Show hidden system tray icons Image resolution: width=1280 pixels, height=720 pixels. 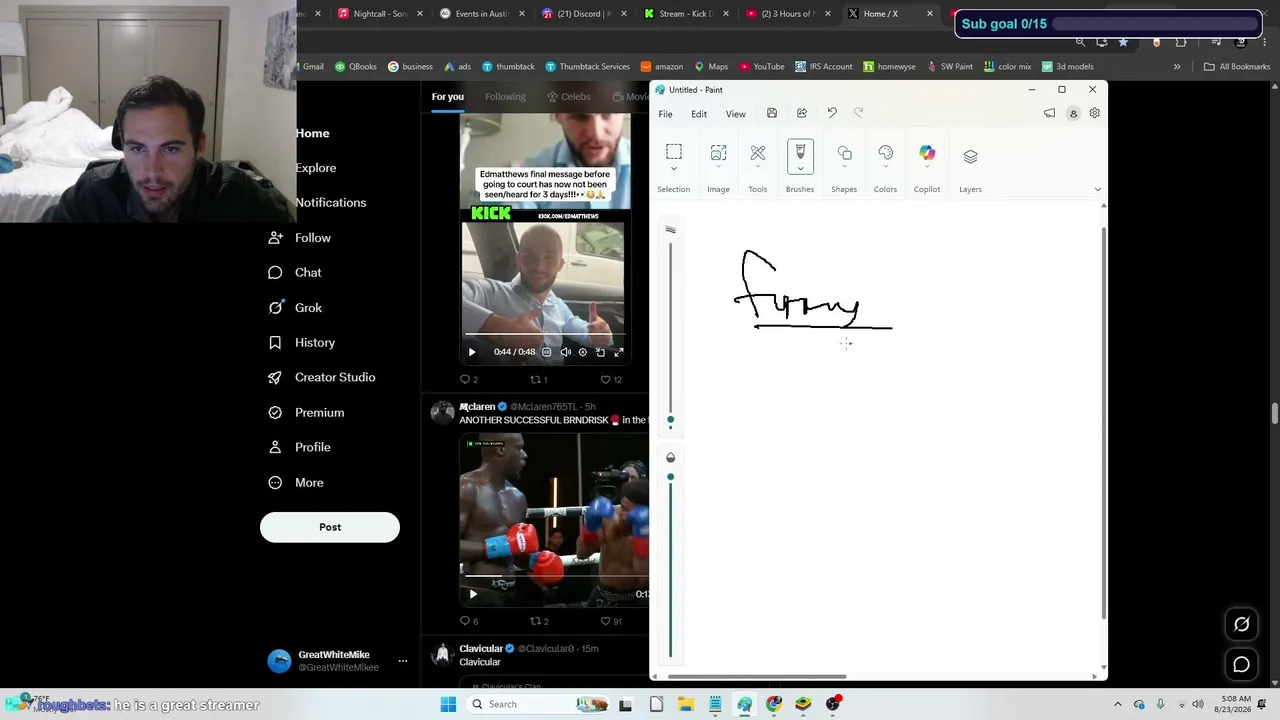(x=1118, y=704)
